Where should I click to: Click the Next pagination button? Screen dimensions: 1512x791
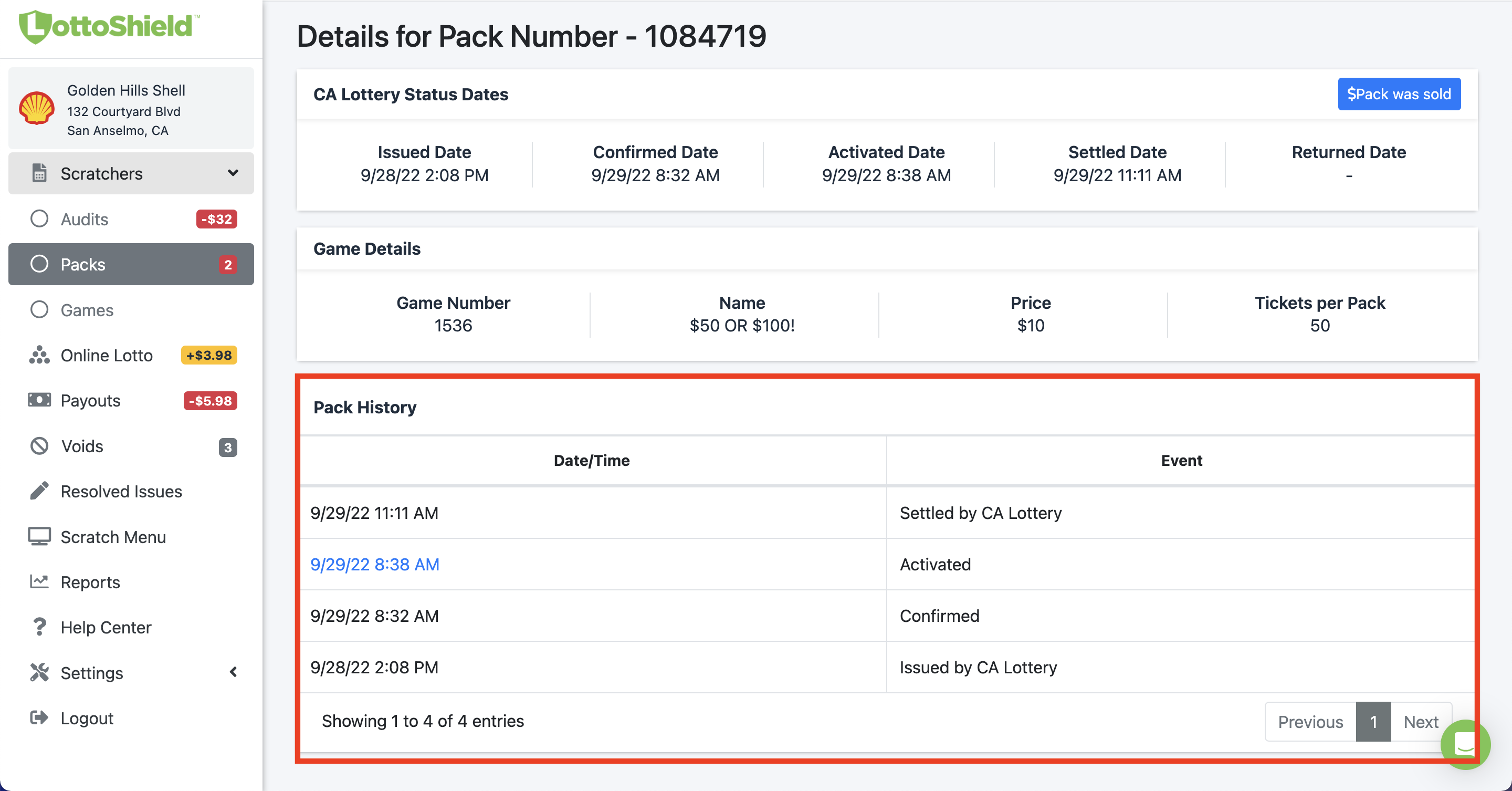coord(1421,722)
